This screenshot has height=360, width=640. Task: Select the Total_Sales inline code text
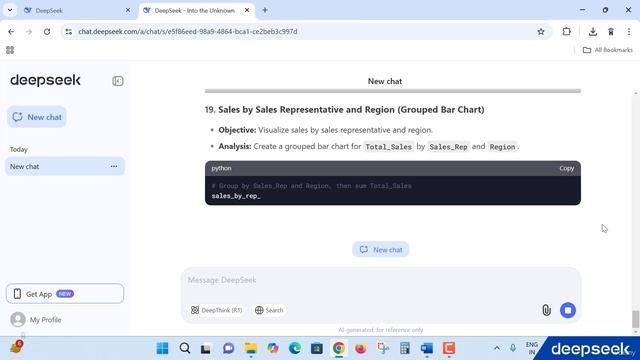coord(388,147)
